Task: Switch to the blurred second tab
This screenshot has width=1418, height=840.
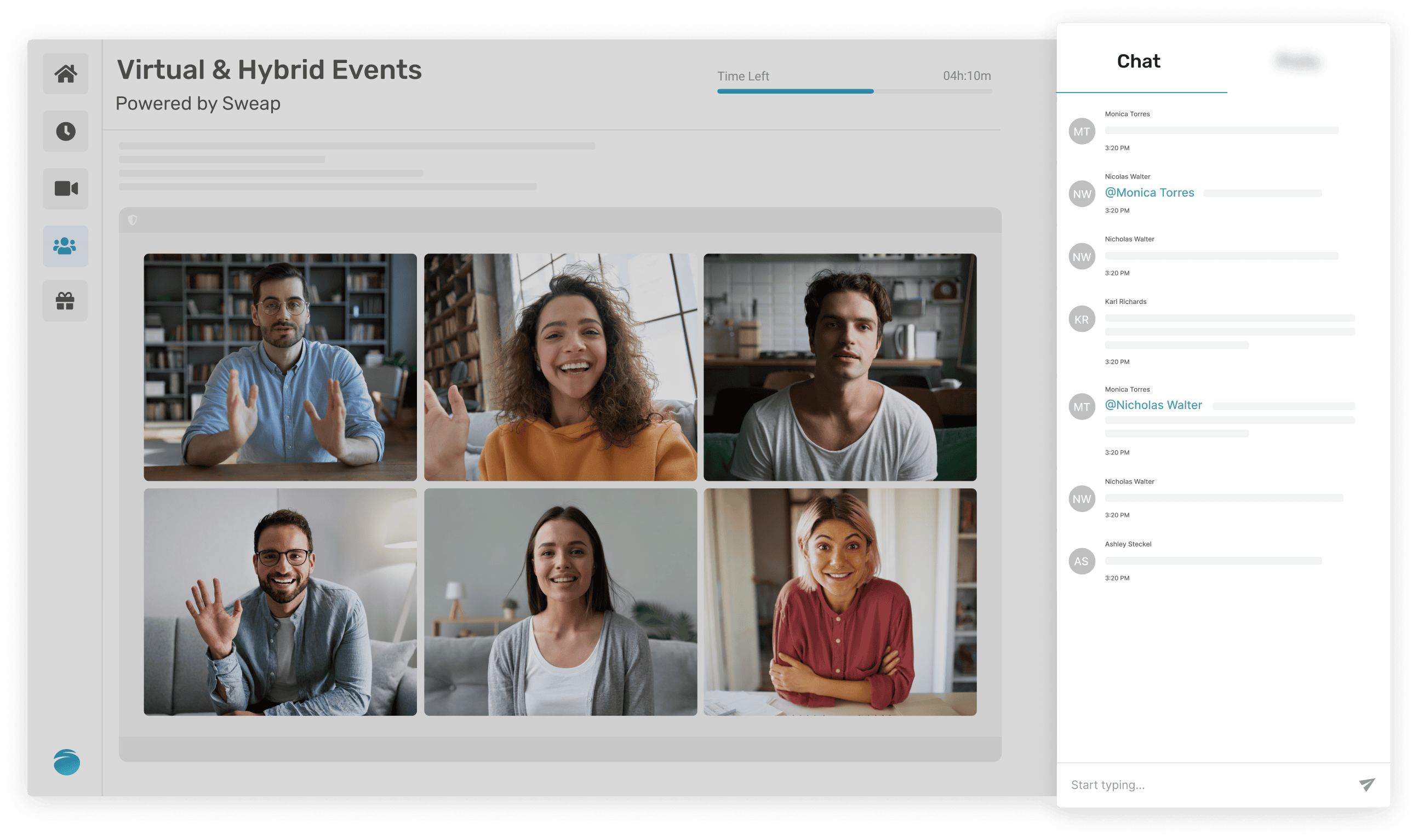Action: 1297,61
